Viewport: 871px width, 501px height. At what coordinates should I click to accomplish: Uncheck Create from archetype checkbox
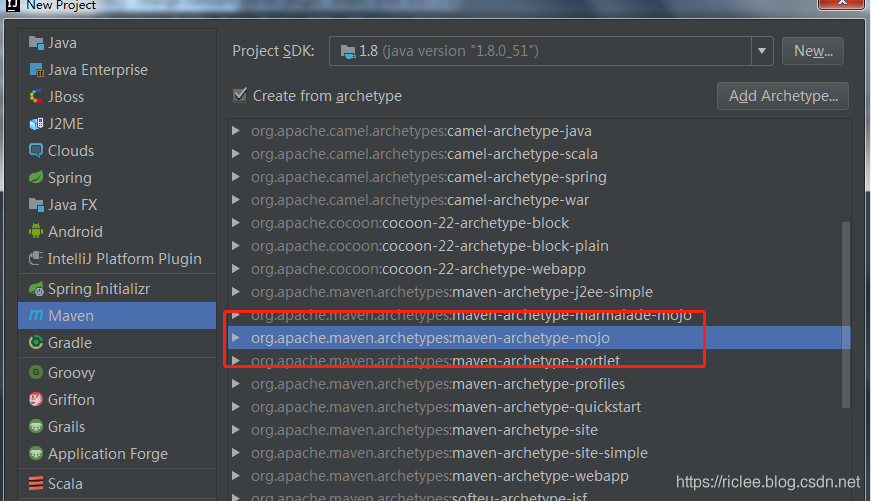239,95
